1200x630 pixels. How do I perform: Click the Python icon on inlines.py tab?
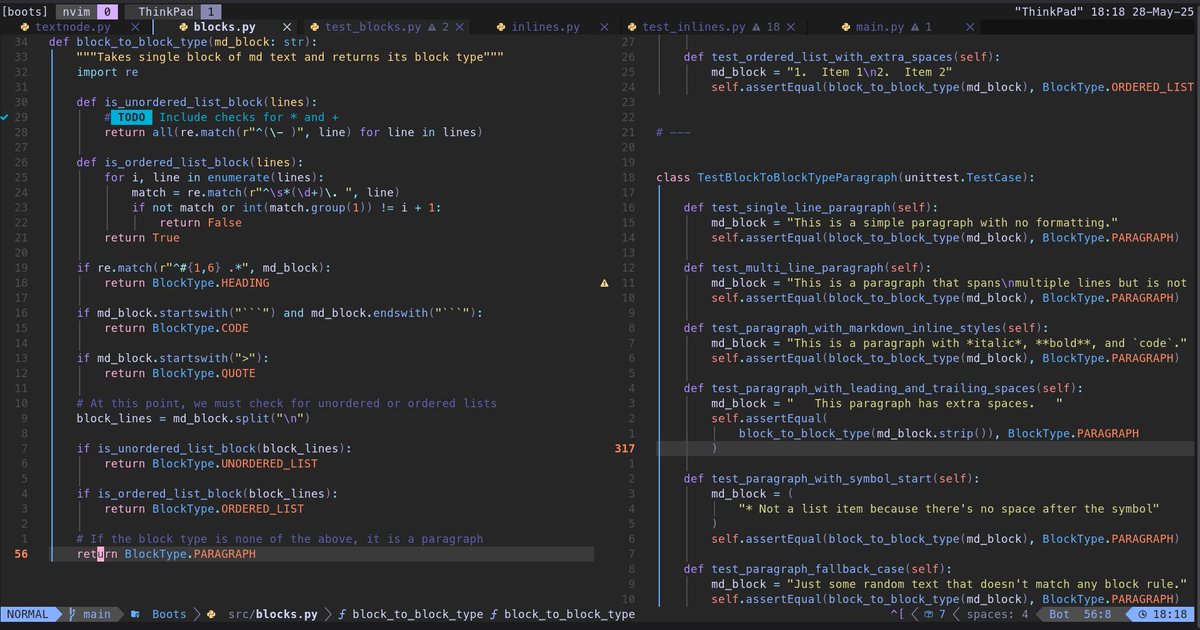click(x=502, y=27)
